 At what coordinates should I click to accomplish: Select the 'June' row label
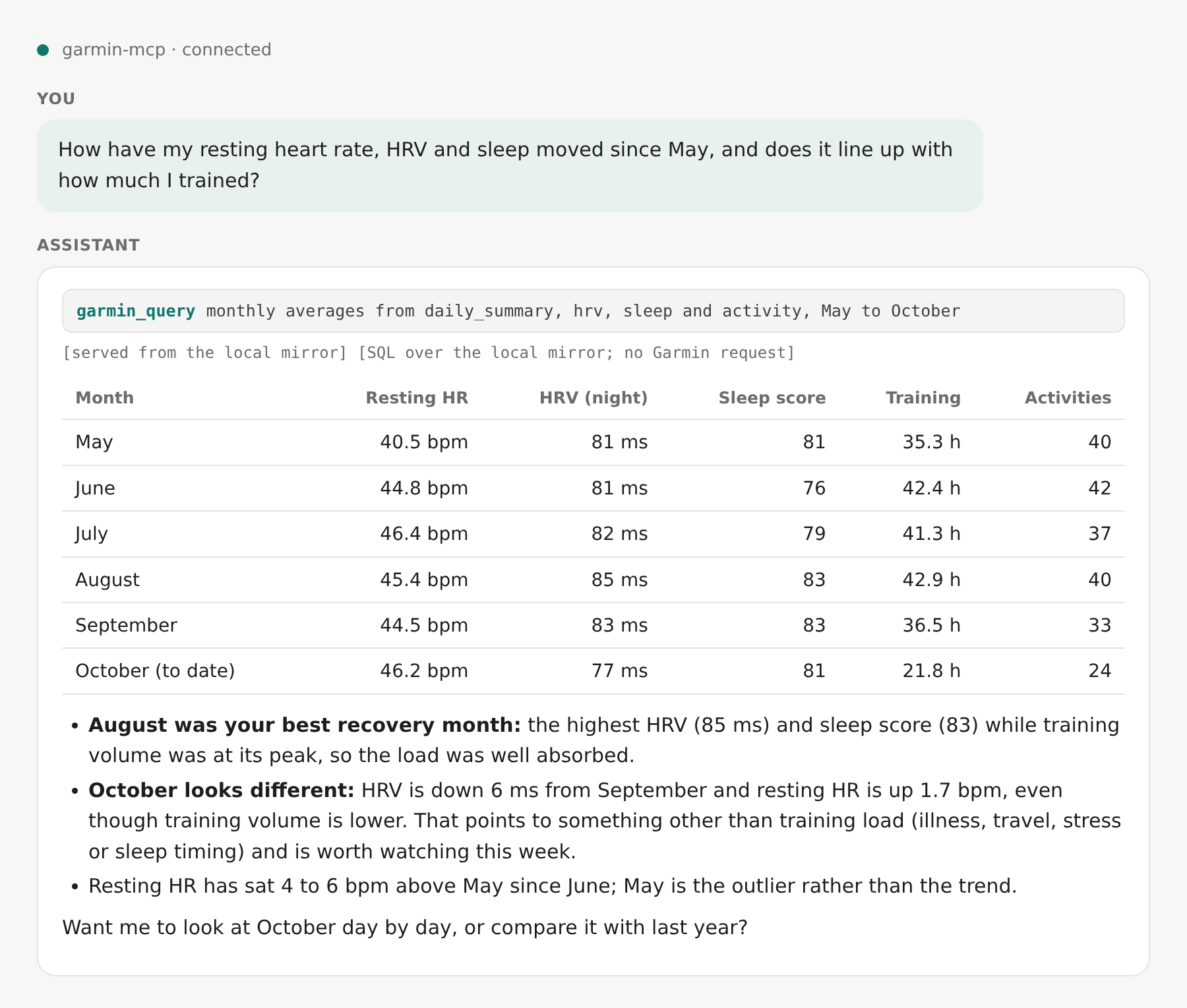click(96, 489)
